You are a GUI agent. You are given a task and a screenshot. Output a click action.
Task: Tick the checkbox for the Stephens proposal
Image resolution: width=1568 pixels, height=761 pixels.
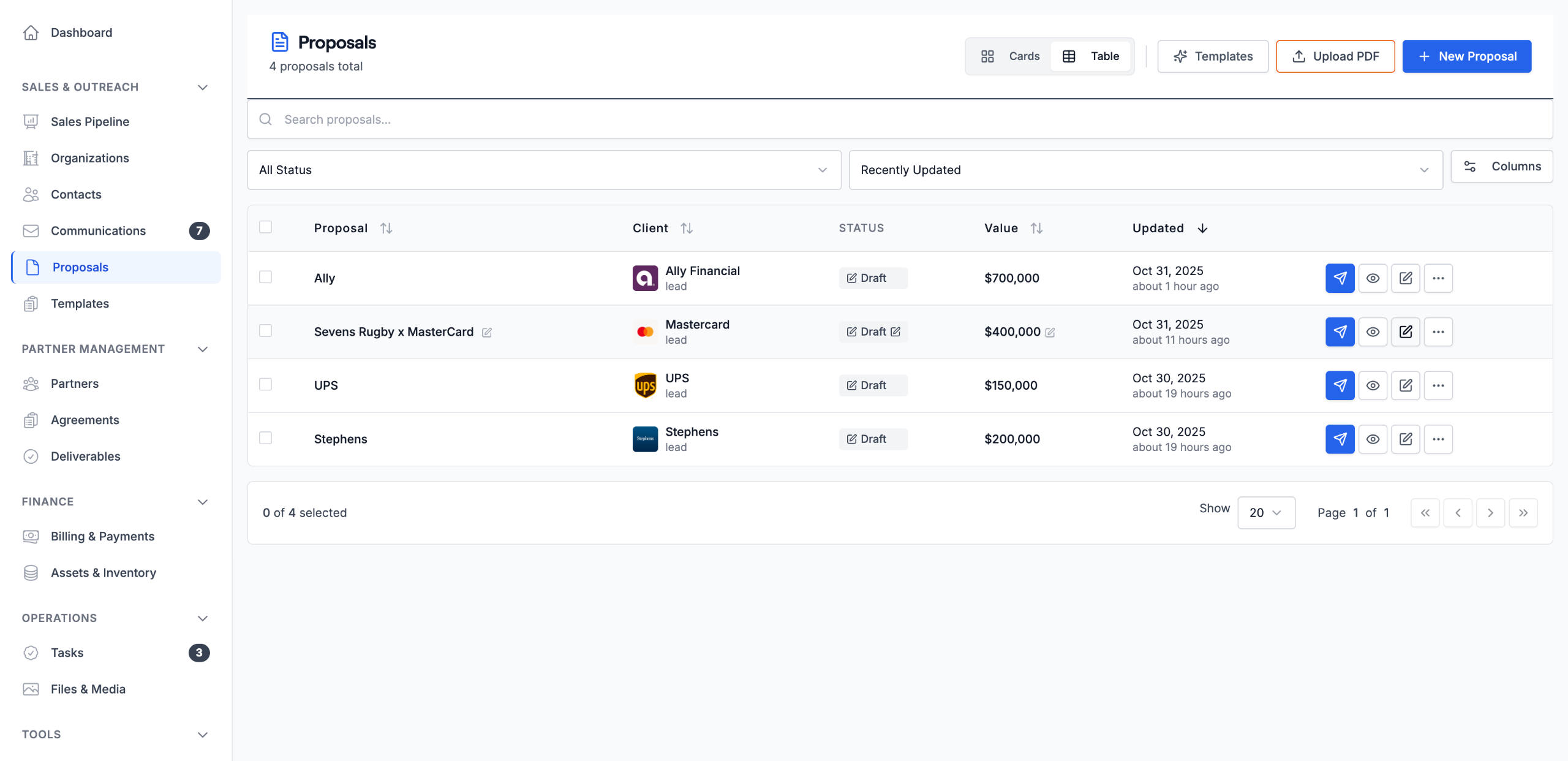(x=265, y=438)
